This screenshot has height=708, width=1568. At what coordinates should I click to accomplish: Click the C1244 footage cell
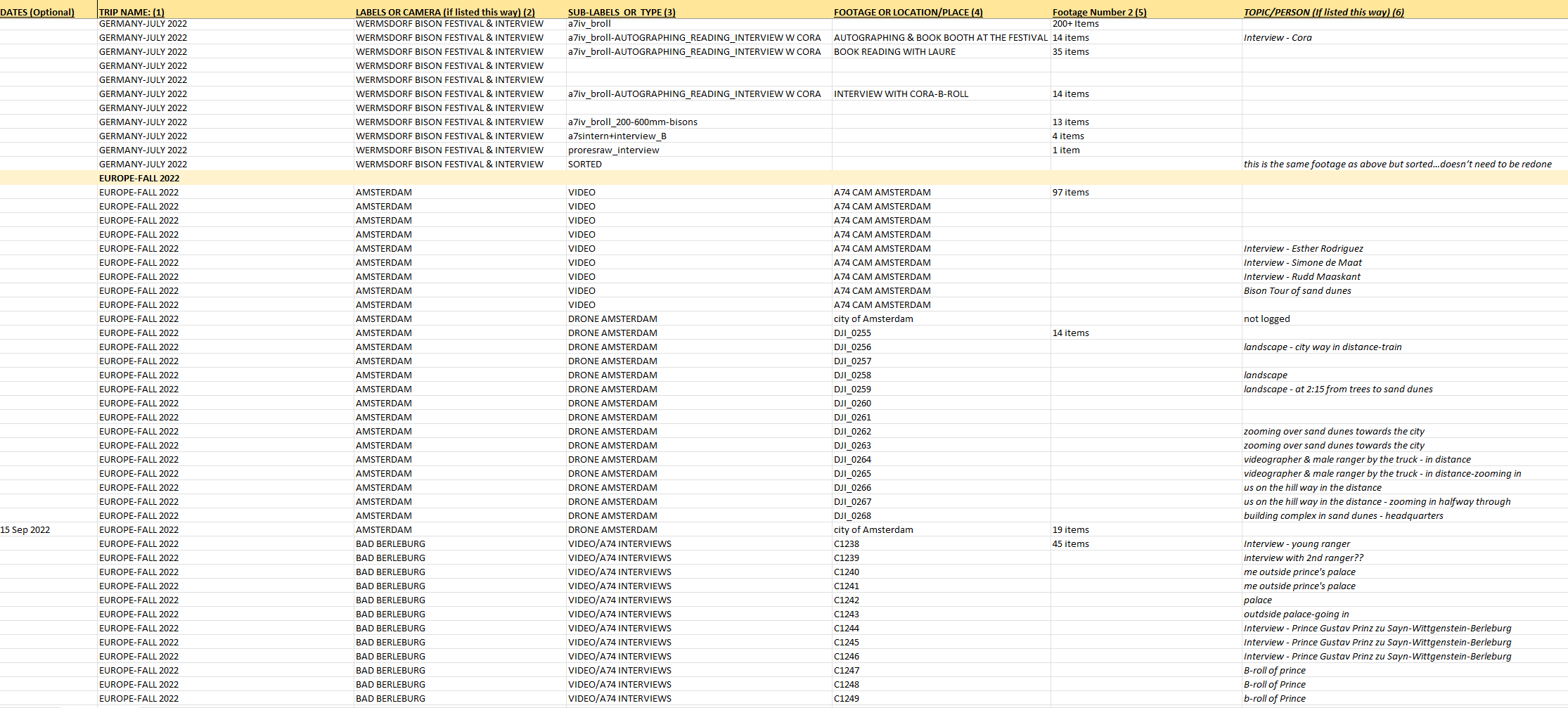pyautogui.click(x=847, y=628)
